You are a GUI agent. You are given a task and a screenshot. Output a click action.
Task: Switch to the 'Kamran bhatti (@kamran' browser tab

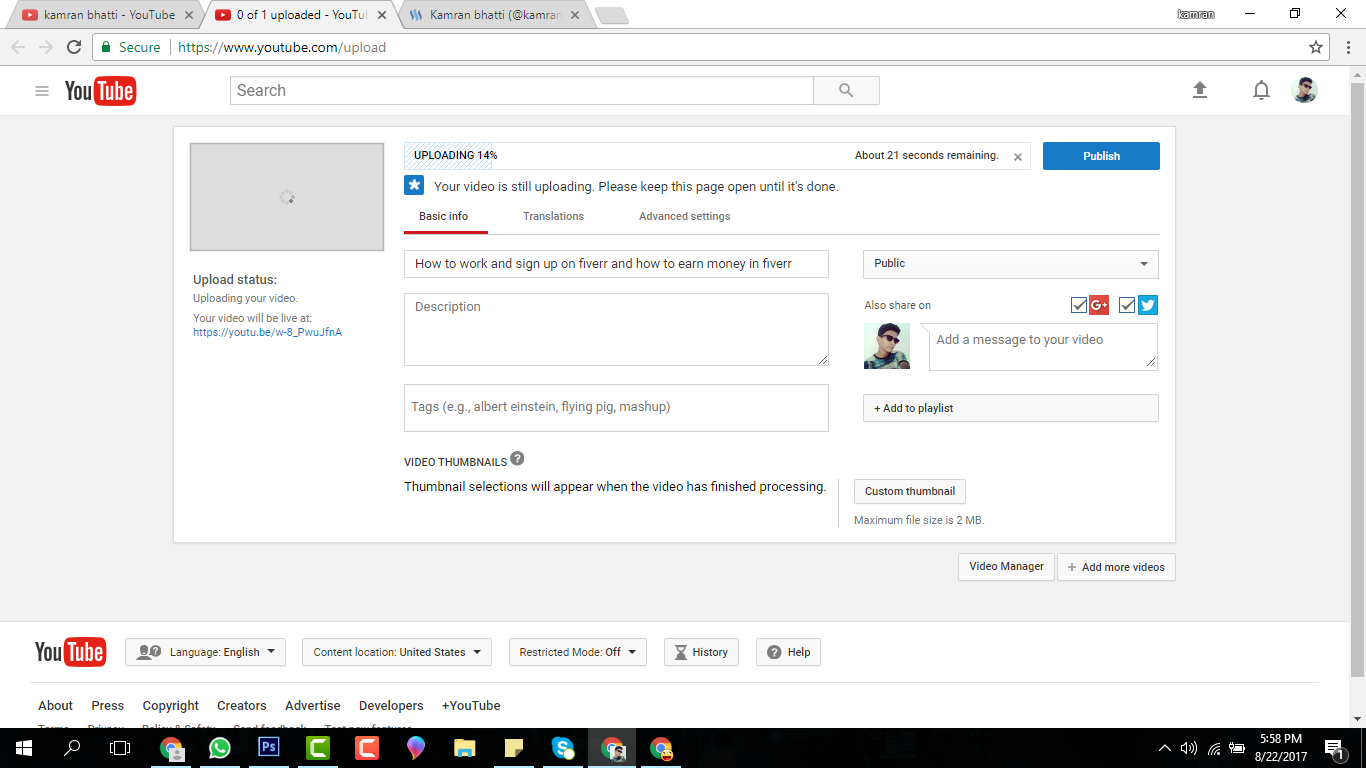(x=494, y=15)
